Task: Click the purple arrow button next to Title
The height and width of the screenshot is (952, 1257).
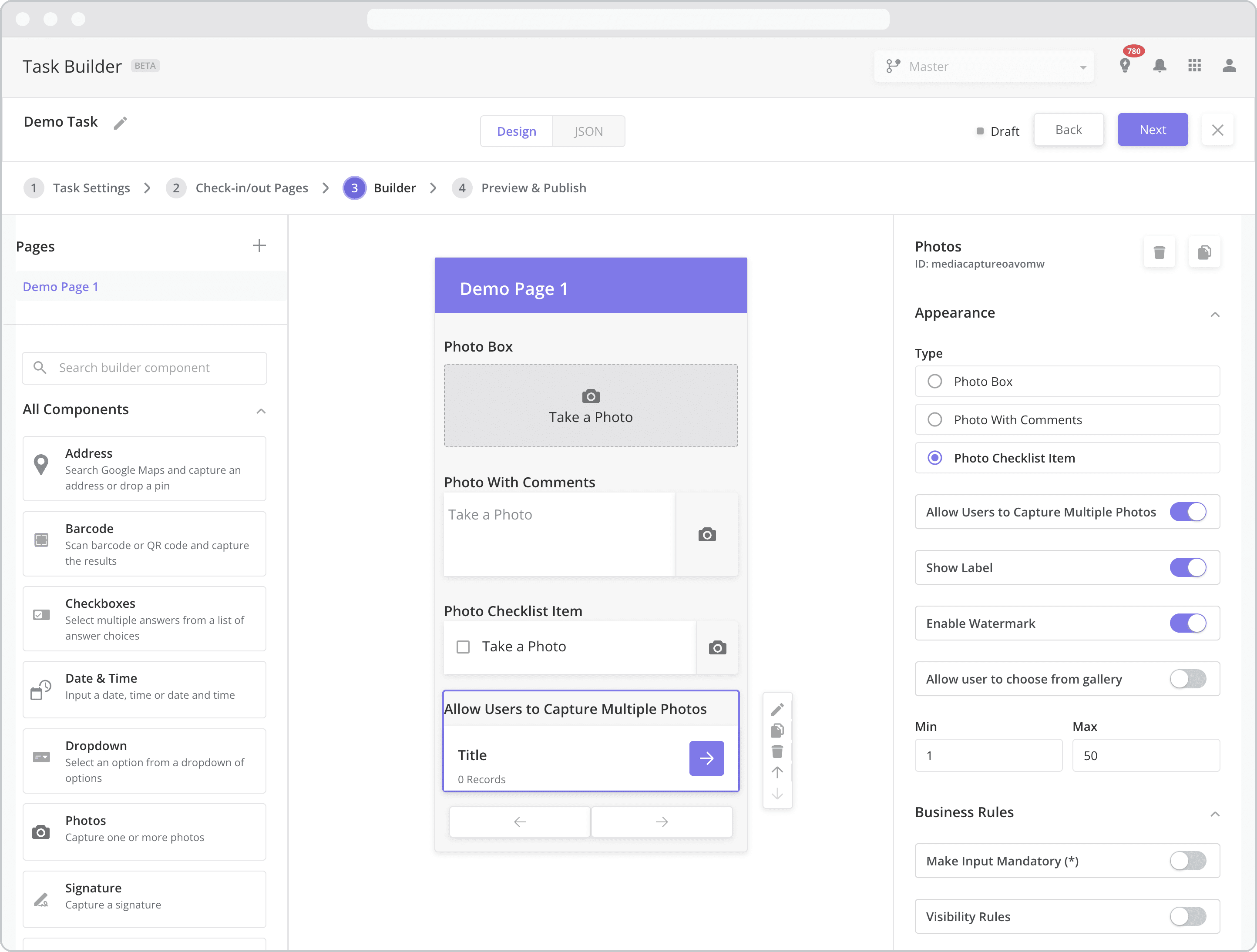Action: 706,758
